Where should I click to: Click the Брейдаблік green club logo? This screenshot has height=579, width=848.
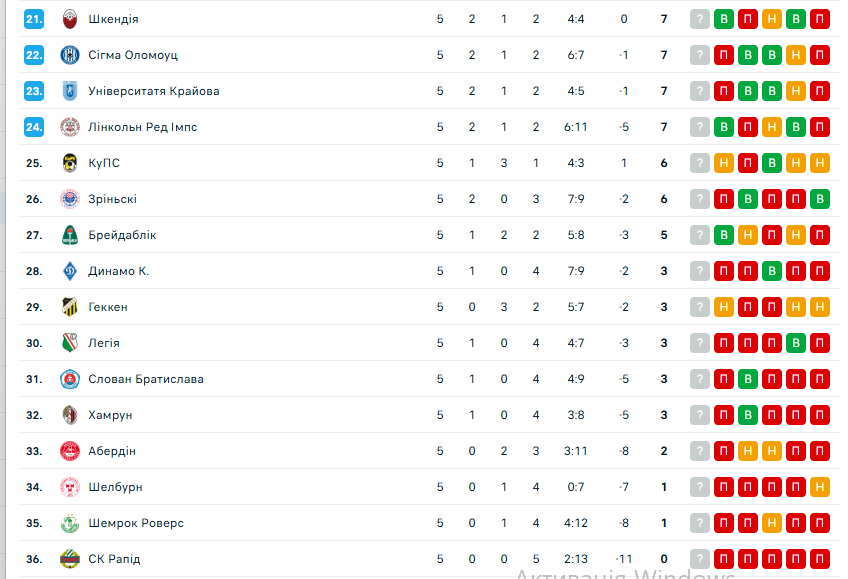pos(69,235)
